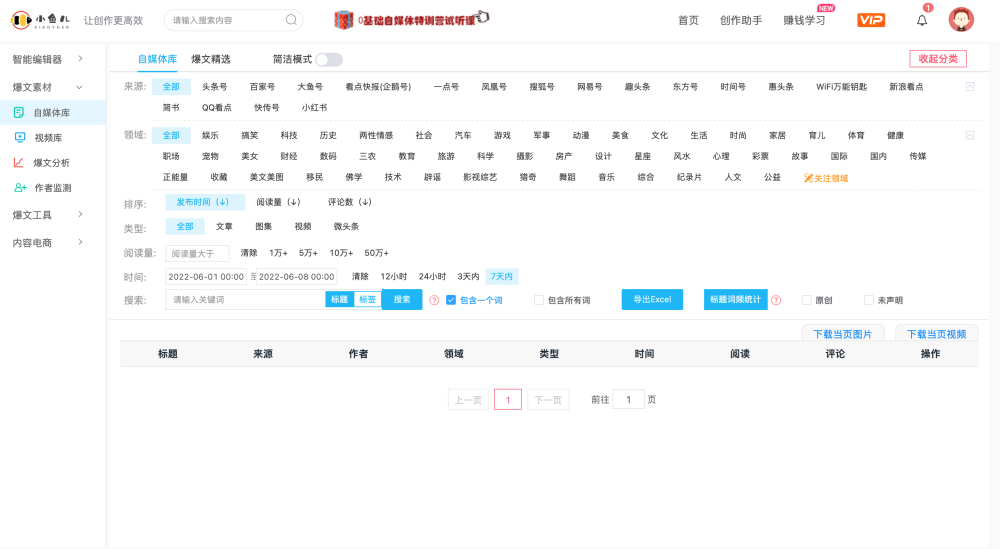1000x549 pixels.
Task: Check the 未声明 checkbox
Action: 869,300
